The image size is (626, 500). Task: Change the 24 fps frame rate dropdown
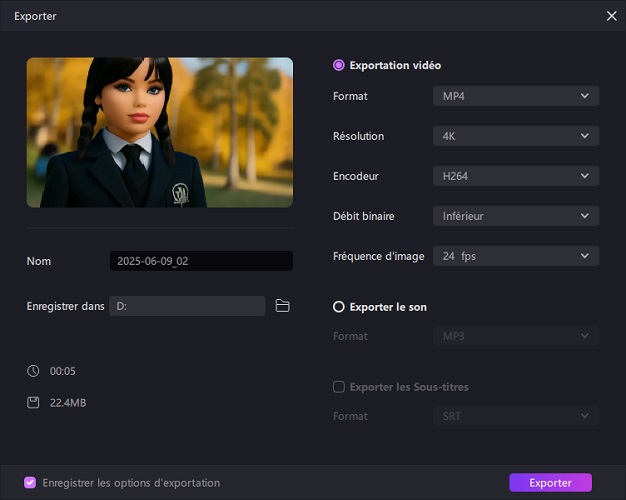pos(515,256)
